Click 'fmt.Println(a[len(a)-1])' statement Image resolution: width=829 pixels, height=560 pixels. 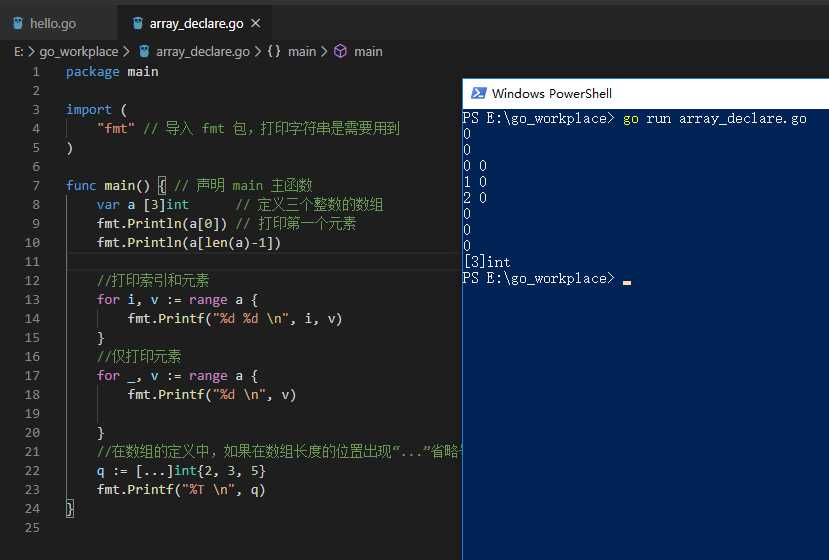(x=189, y=243)
